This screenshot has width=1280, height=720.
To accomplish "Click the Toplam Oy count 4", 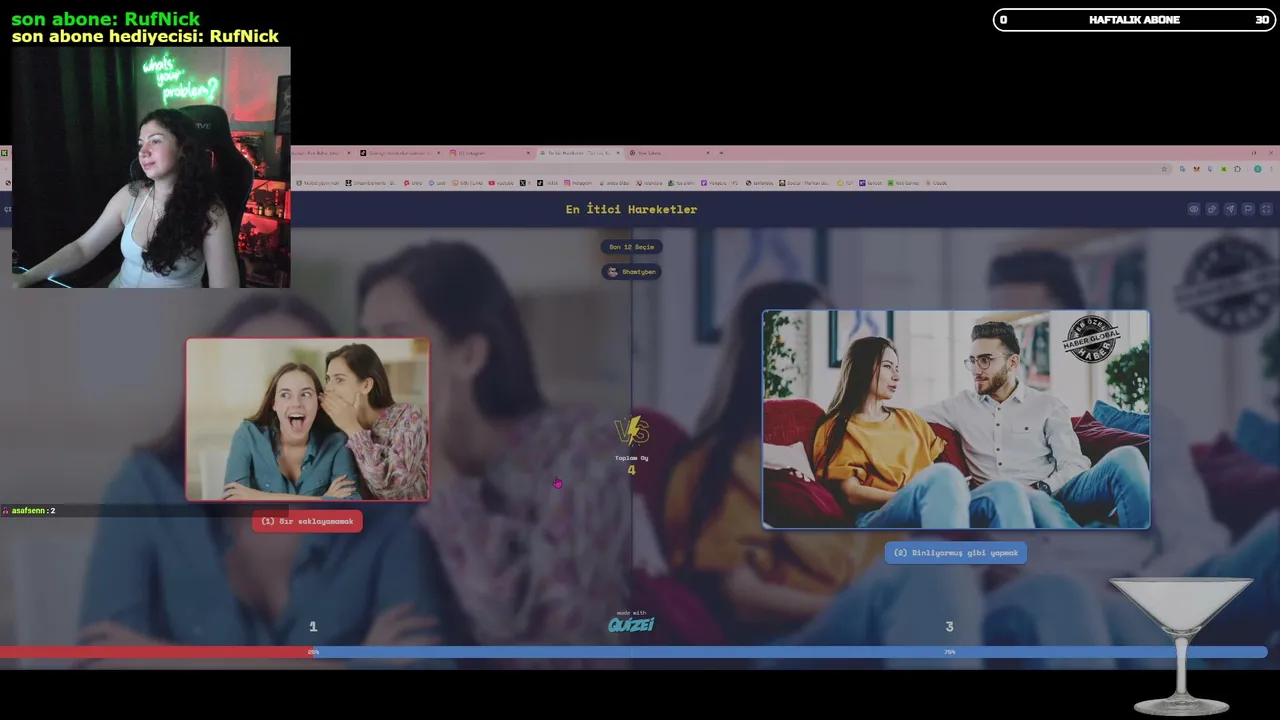I will tap(631, 470).
